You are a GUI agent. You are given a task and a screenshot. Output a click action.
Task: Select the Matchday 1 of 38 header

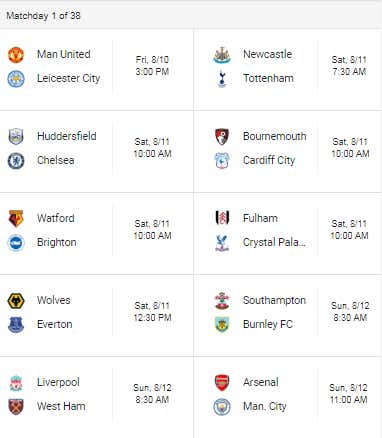click(x=43, y=15)
